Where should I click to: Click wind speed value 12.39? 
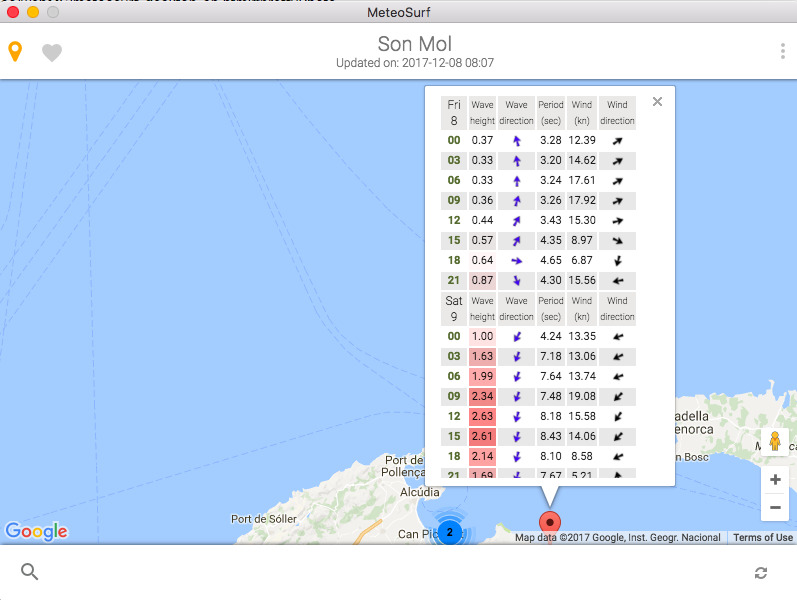582,140
